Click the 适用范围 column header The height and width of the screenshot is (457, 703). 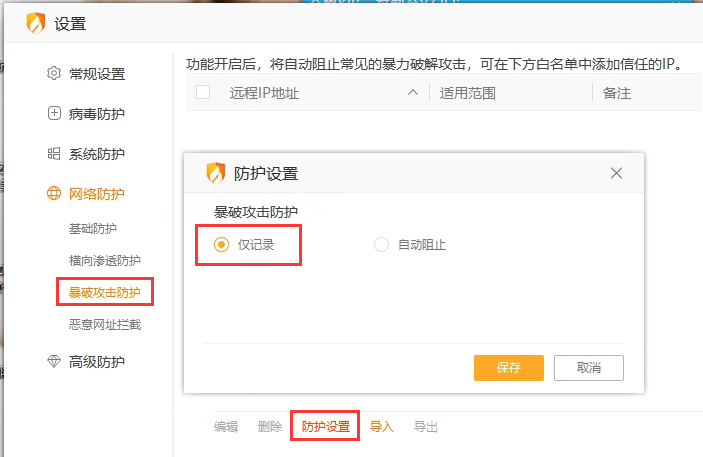point(468,93)
